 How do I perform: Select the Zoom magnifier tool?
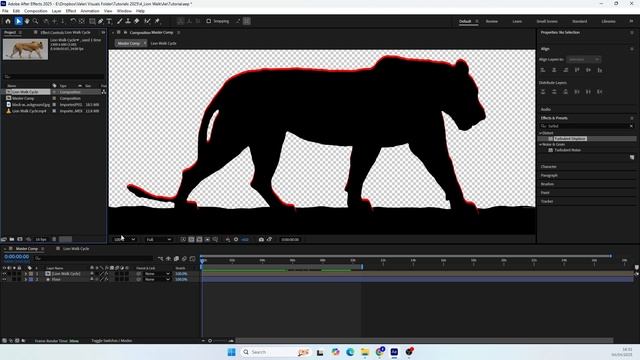[36, 21]
